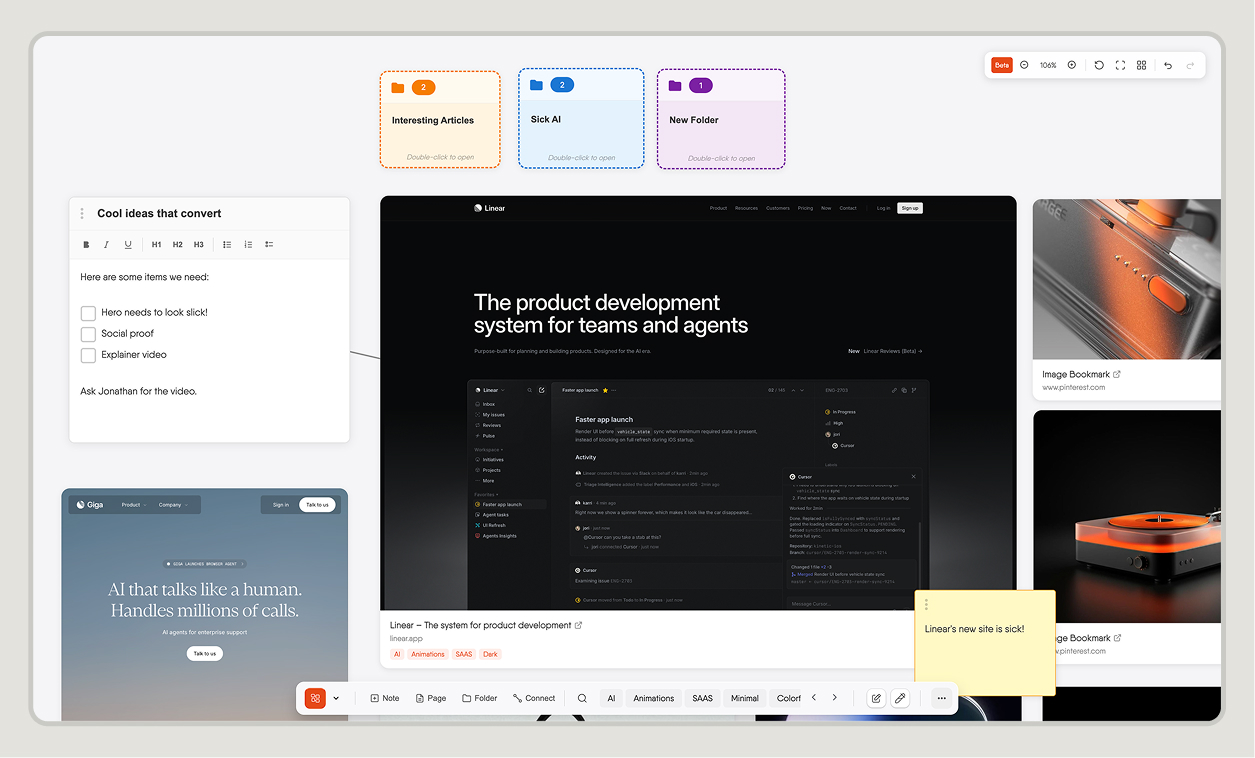The image size is (1255, 758).
Task: Click drag handle of Cool ideas note
Action: [82, 213]
